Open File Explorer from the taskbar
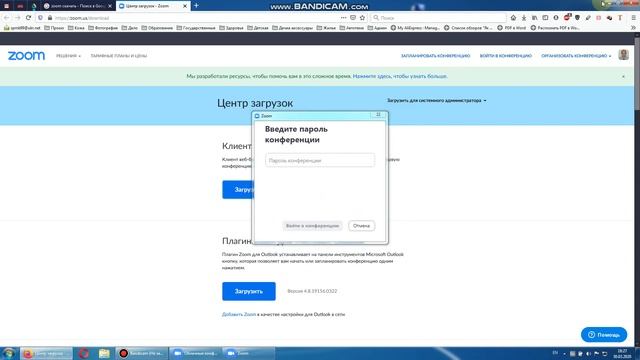 [104, 353]
